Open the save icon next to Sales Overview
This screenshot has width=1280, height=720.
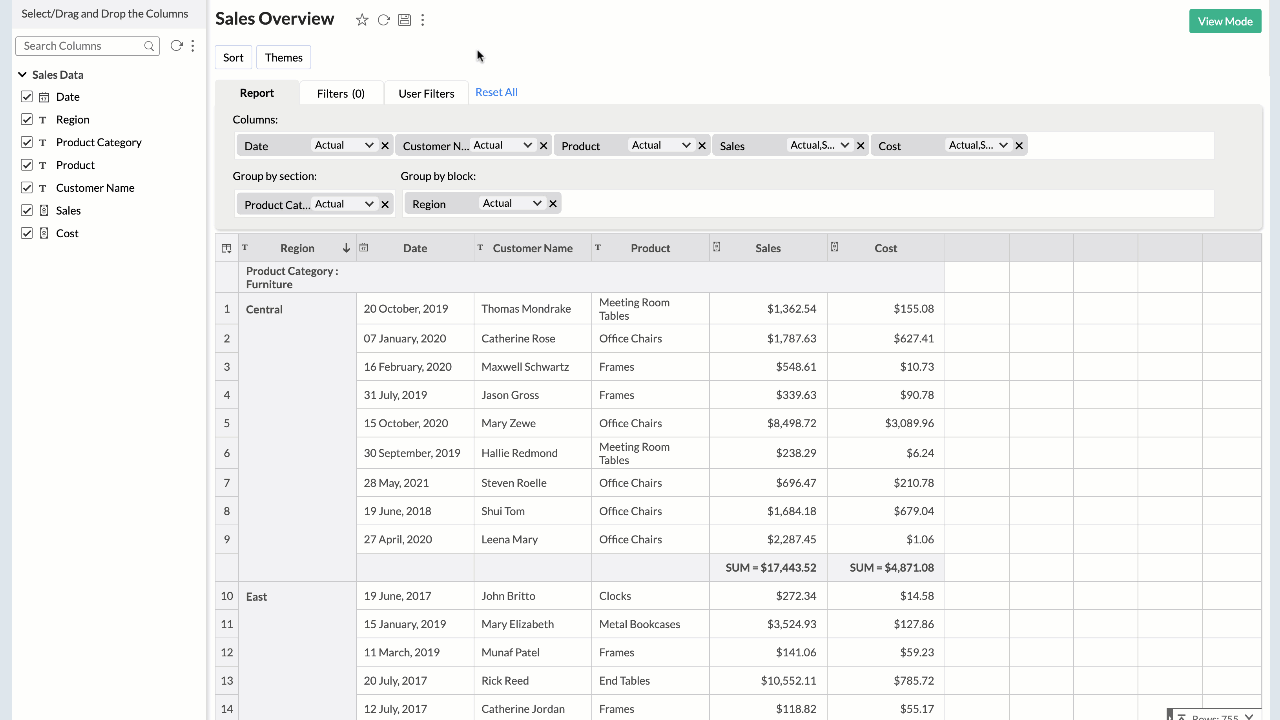click(404, 19)
